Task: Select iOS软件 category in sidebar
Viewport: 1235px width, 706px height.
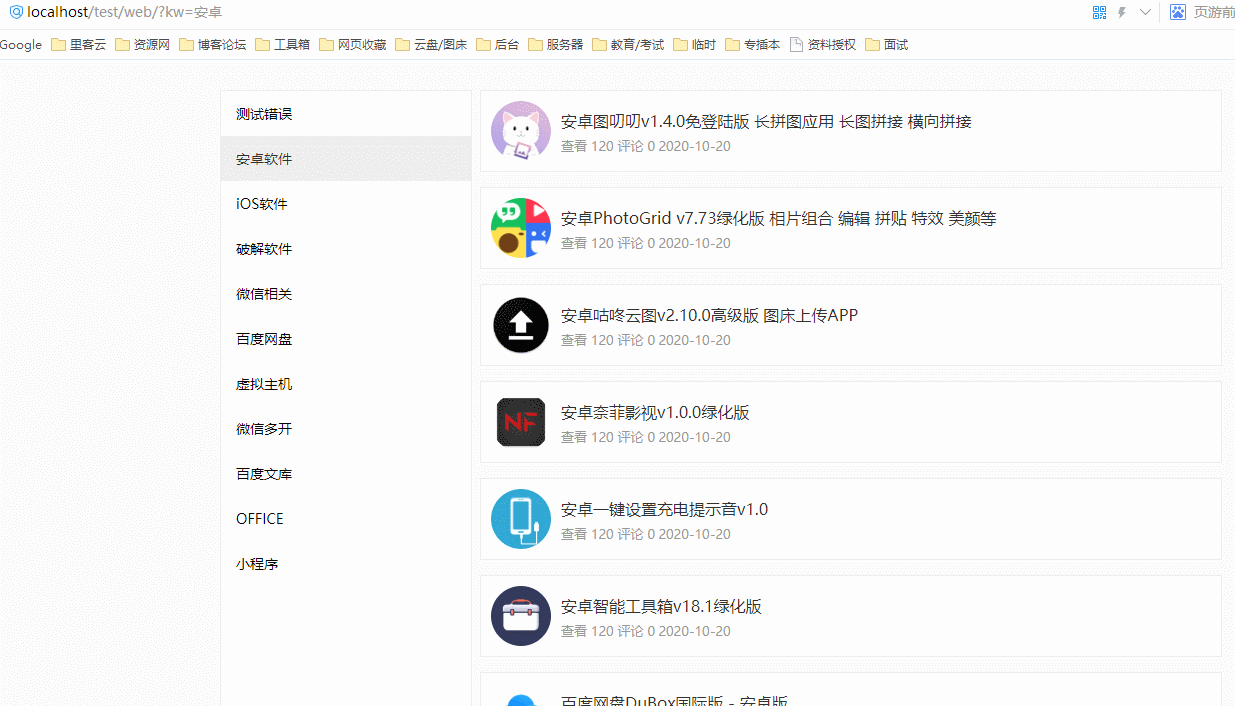Action: pyautogui.click(x=262, y=204)
